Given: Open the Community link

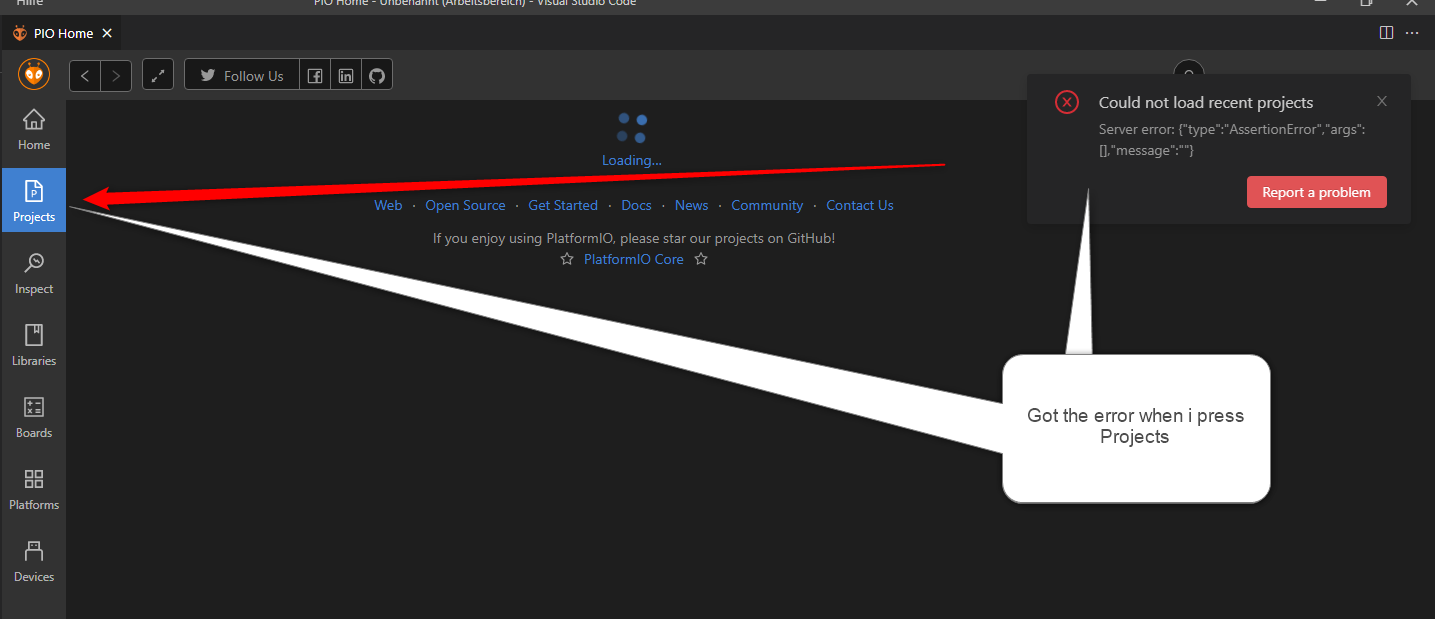Looking at the screenshot, I should point(767,205).
